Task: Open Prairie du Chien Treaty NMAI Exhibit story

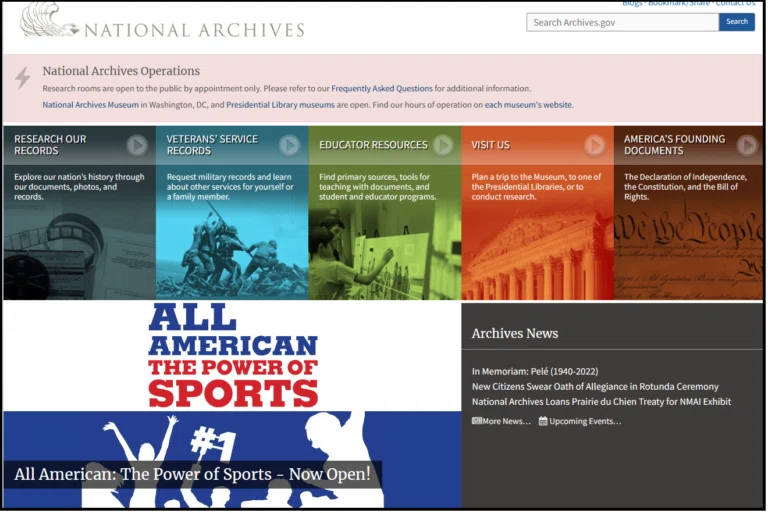Action: [601, 403]
